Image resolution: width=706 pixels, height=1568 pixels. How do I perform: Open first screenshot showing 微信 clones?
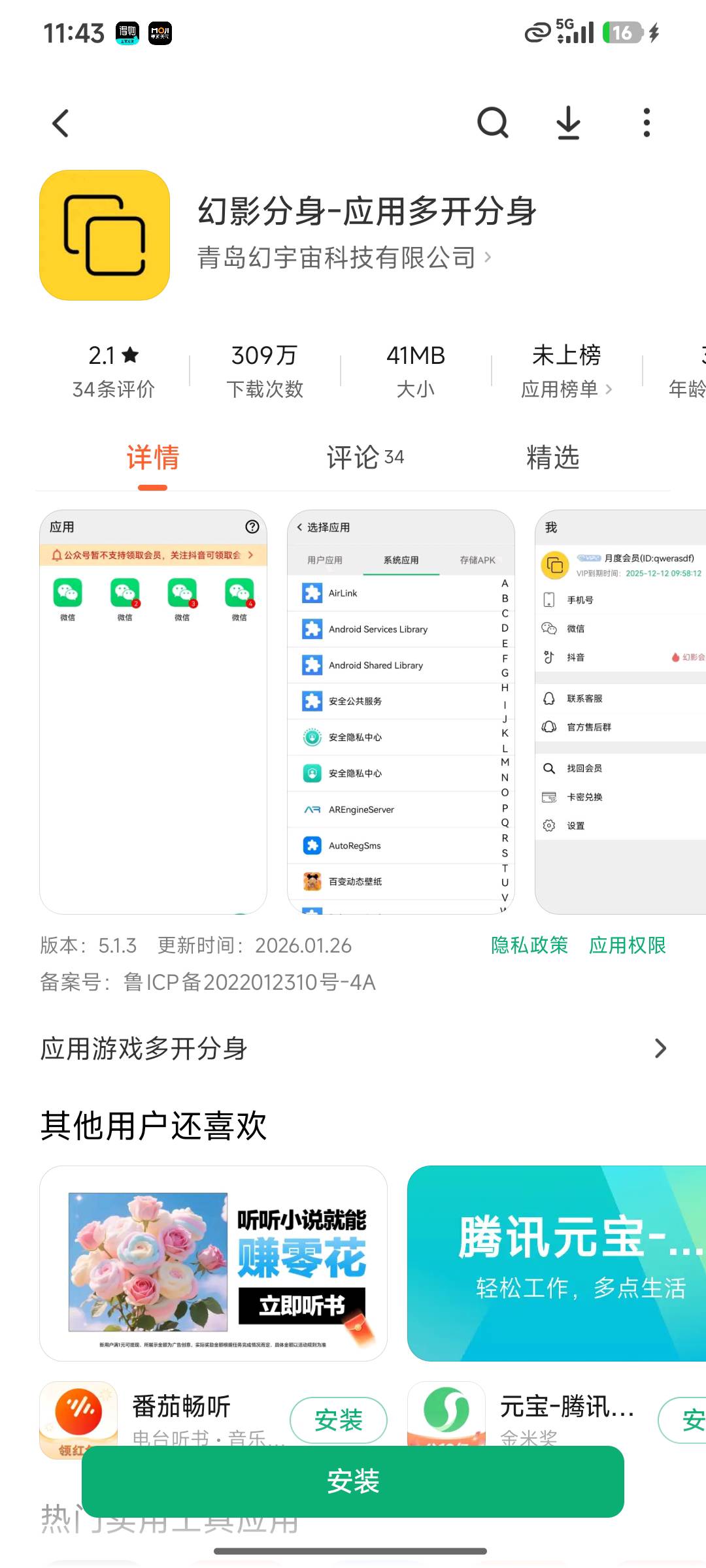click(x=153, y=712)
